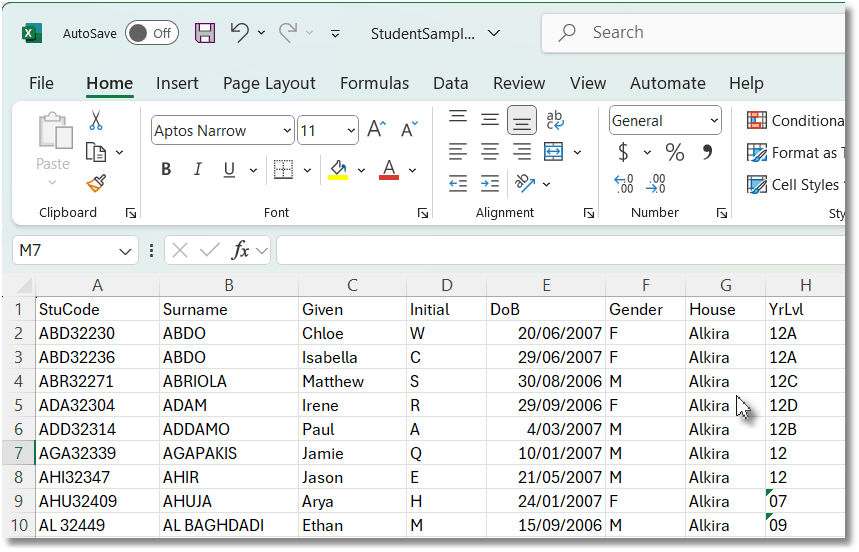Click Merge & Center icon
The height and width of the screenshot is (552, 859).
click(553, 152)
